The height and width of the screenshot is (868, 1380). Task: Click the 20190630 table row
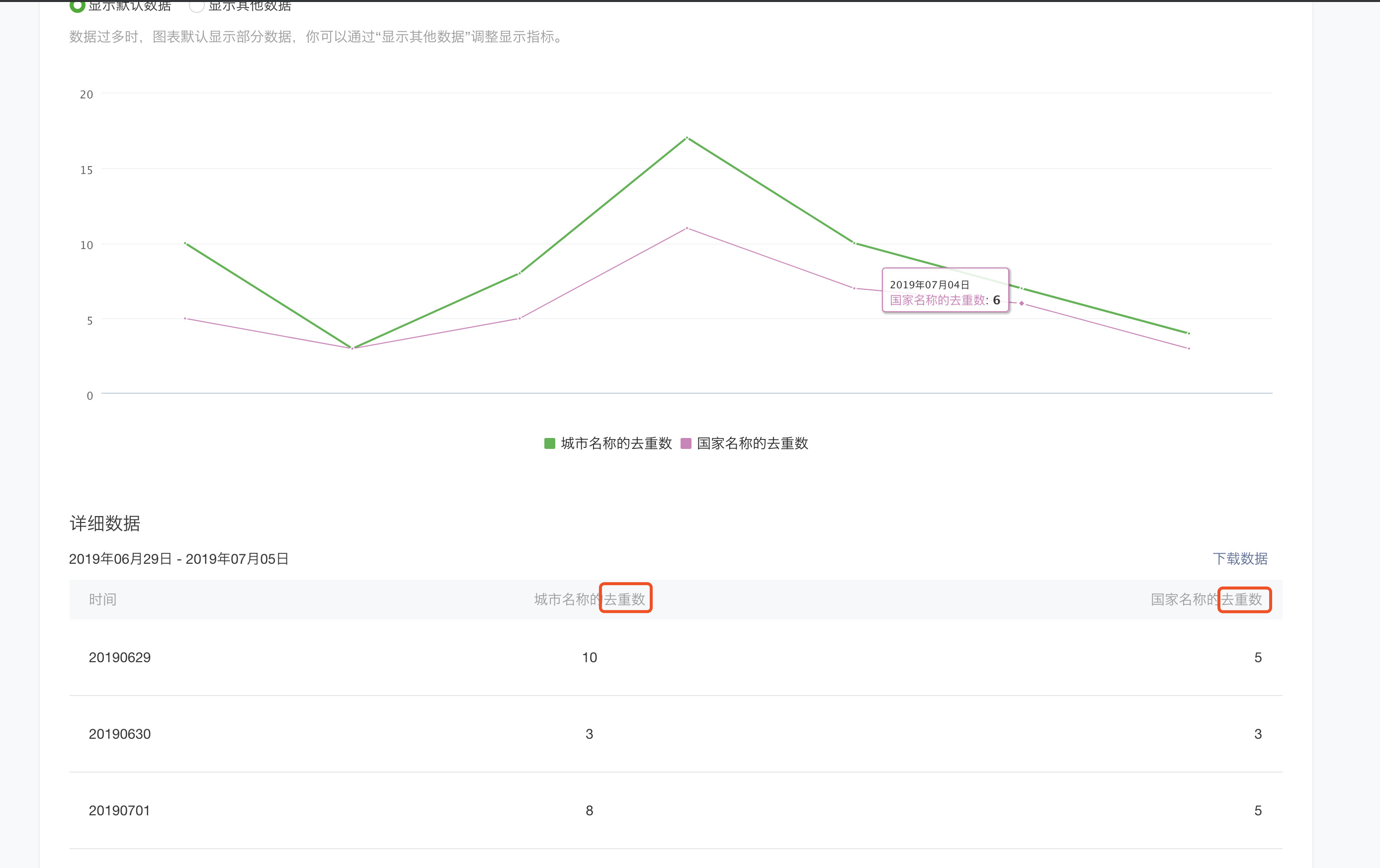[x=120, y=734]
